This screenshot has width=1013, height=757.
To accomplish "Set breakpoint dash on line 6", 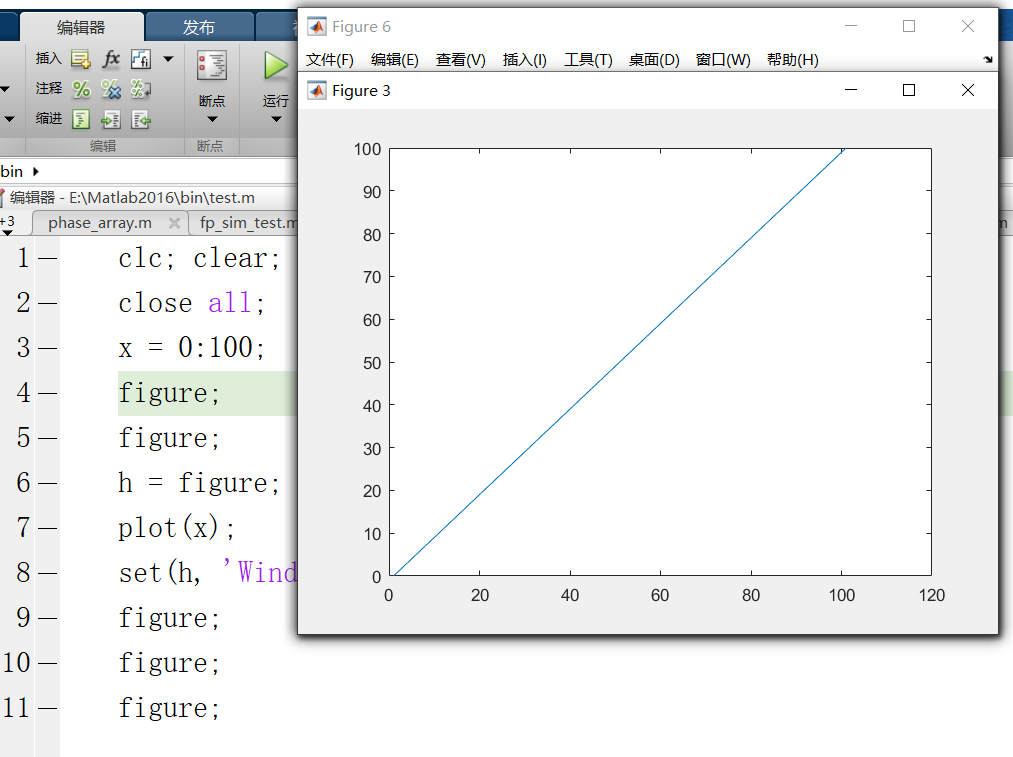I will [x=48, y=483].
